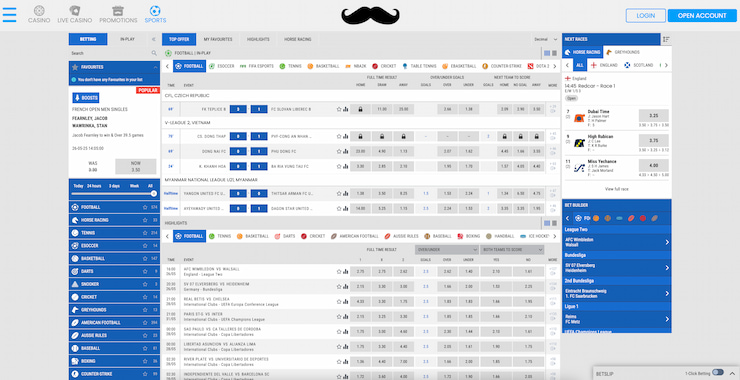
Task: Open the HIGHLIGHTS tab
Action: tap(258, 39)
